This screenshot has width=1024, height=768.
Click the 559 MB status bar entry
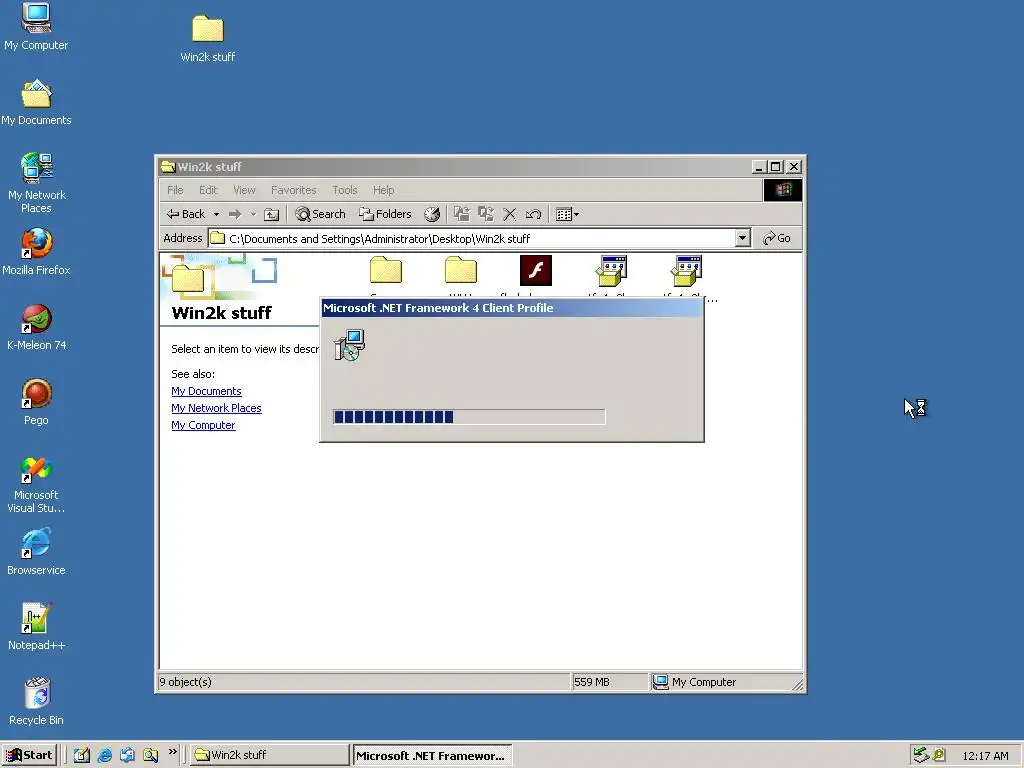tap(609, 682)
